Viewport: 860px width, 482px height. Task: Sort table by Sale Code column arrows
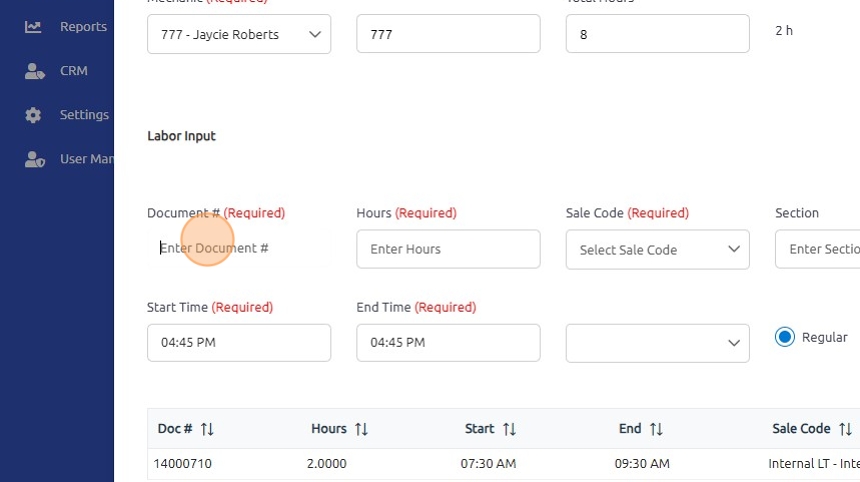tap(845, 429)
